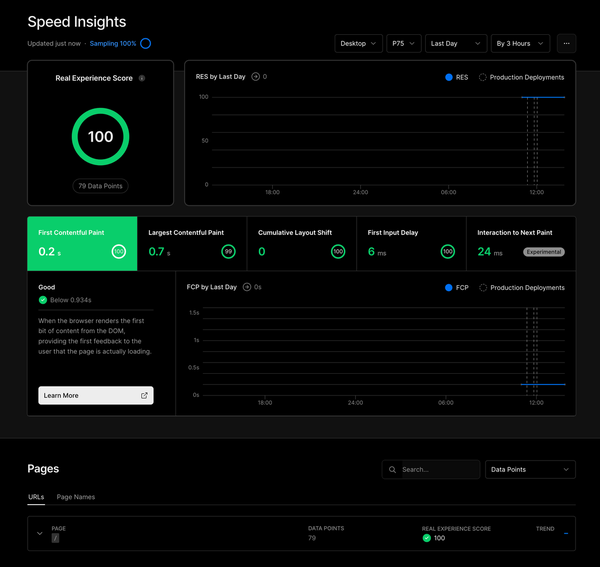Click the external link icon on Learn More
The height and width of the screenshot is (567, 600).
144,396
